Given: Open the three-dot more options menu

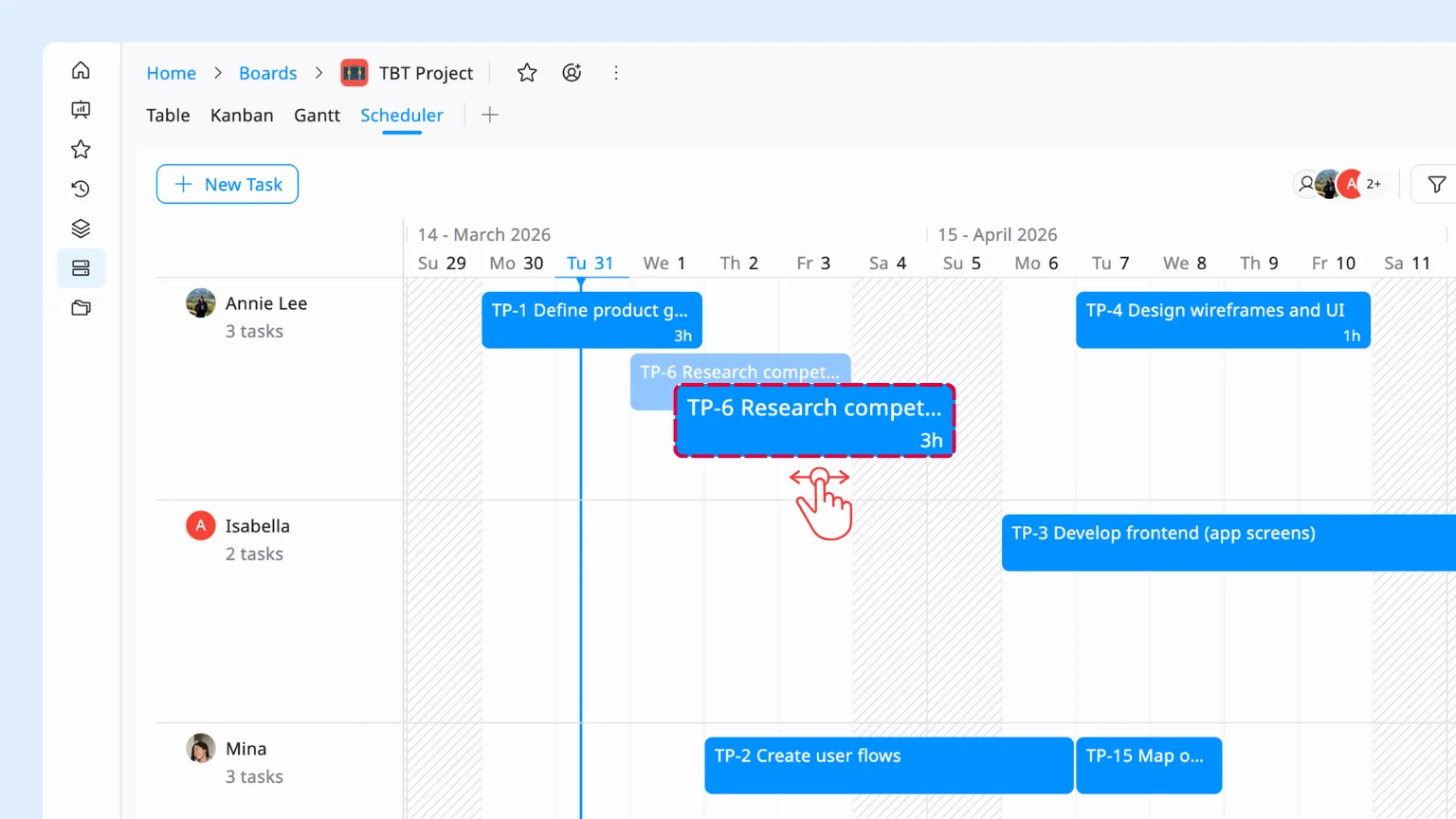Looking at the screenshot, I should [x=616, y=73].
